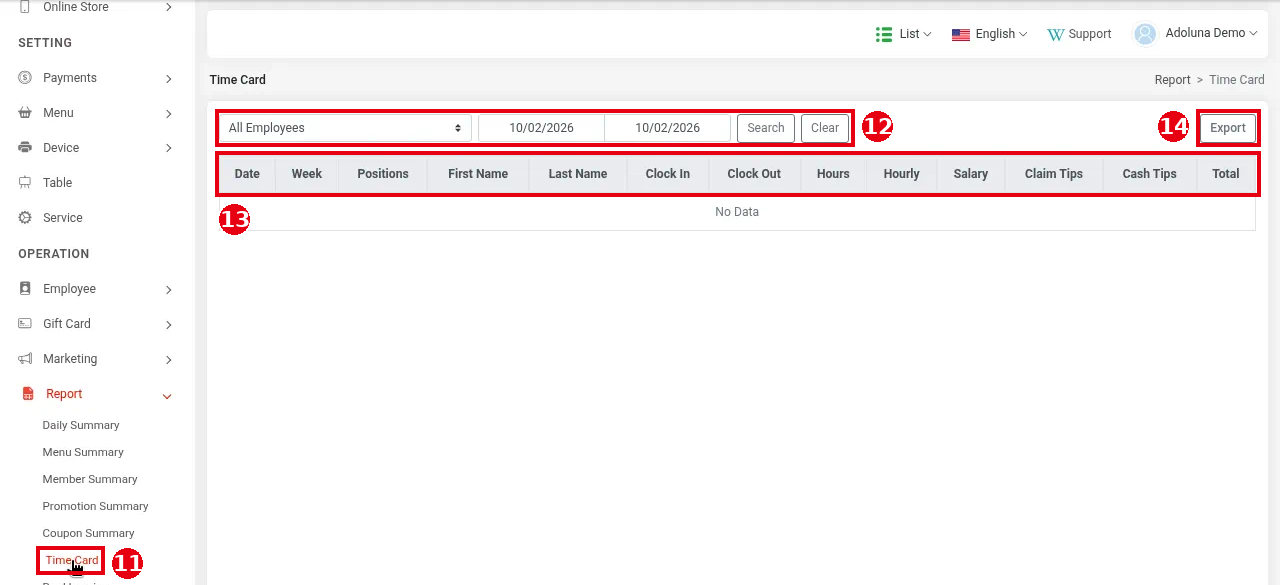
Task: Click the Menu basket icon in sidebar
Action: [25, 113]
